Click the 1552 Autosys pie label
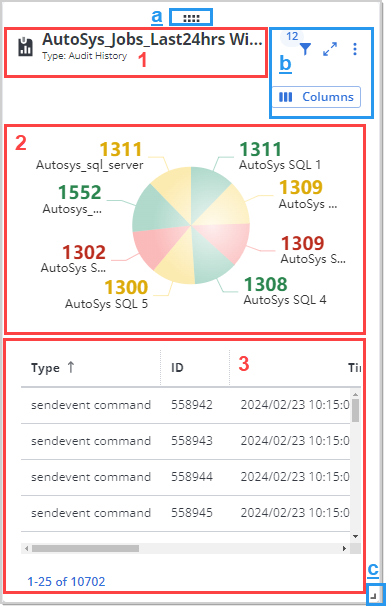390x608 pixels. [x=79, y=192]
